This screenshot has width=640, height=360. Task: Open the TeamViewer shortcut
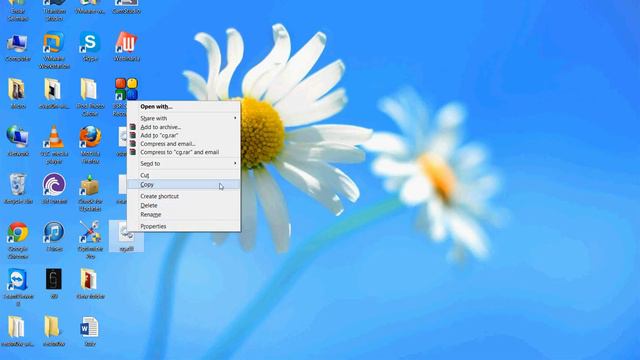[17, 280]
